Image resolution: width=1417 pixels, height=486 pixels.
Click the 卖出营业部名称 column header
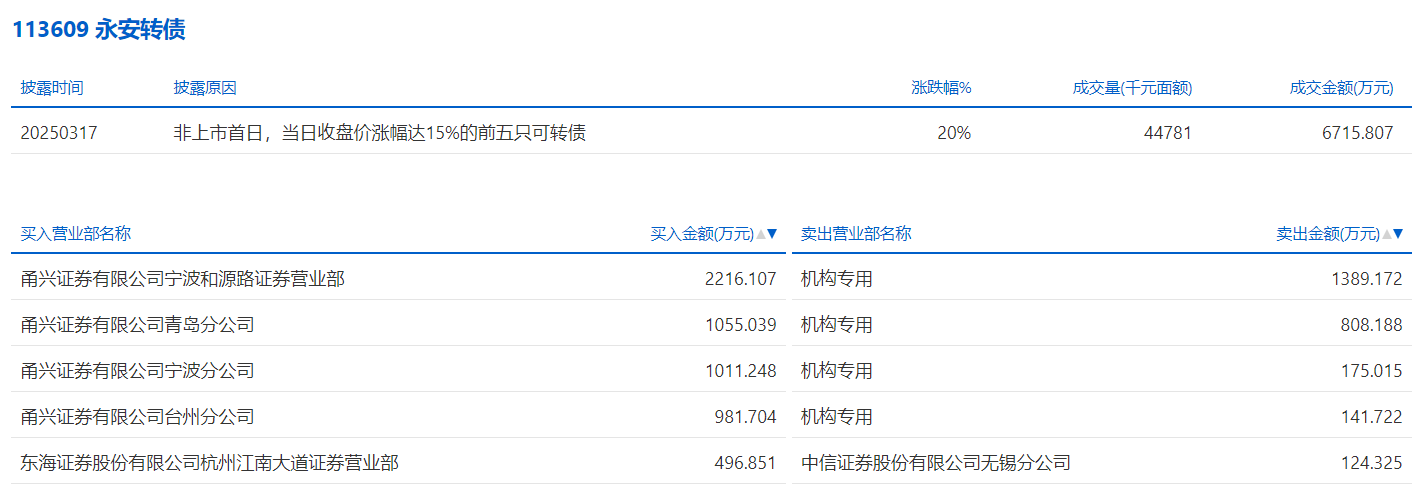coord(856,234)
